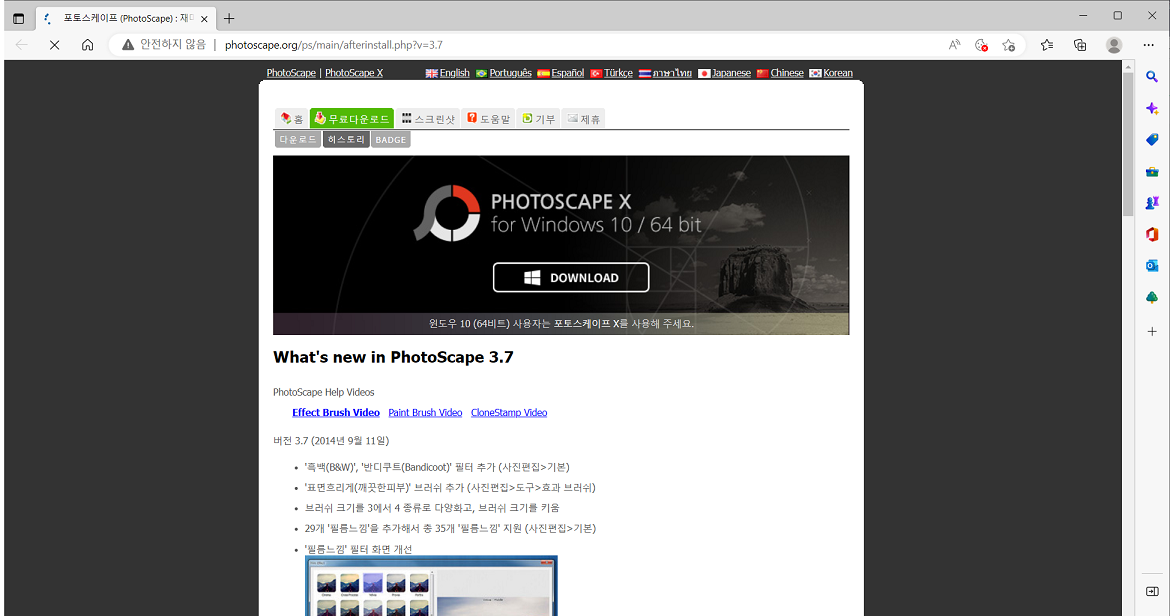
Task: Click the PhotoScape X logo in banner
Action: pyautogui.click(x=447, y=213)
